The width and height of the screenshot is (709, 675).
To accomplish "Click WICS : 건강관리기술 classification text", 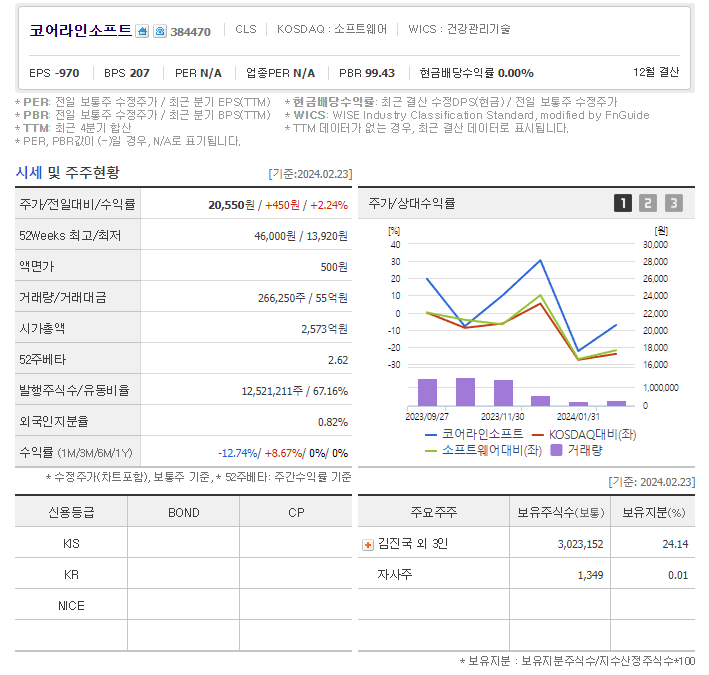I will [x=459, y=29].
